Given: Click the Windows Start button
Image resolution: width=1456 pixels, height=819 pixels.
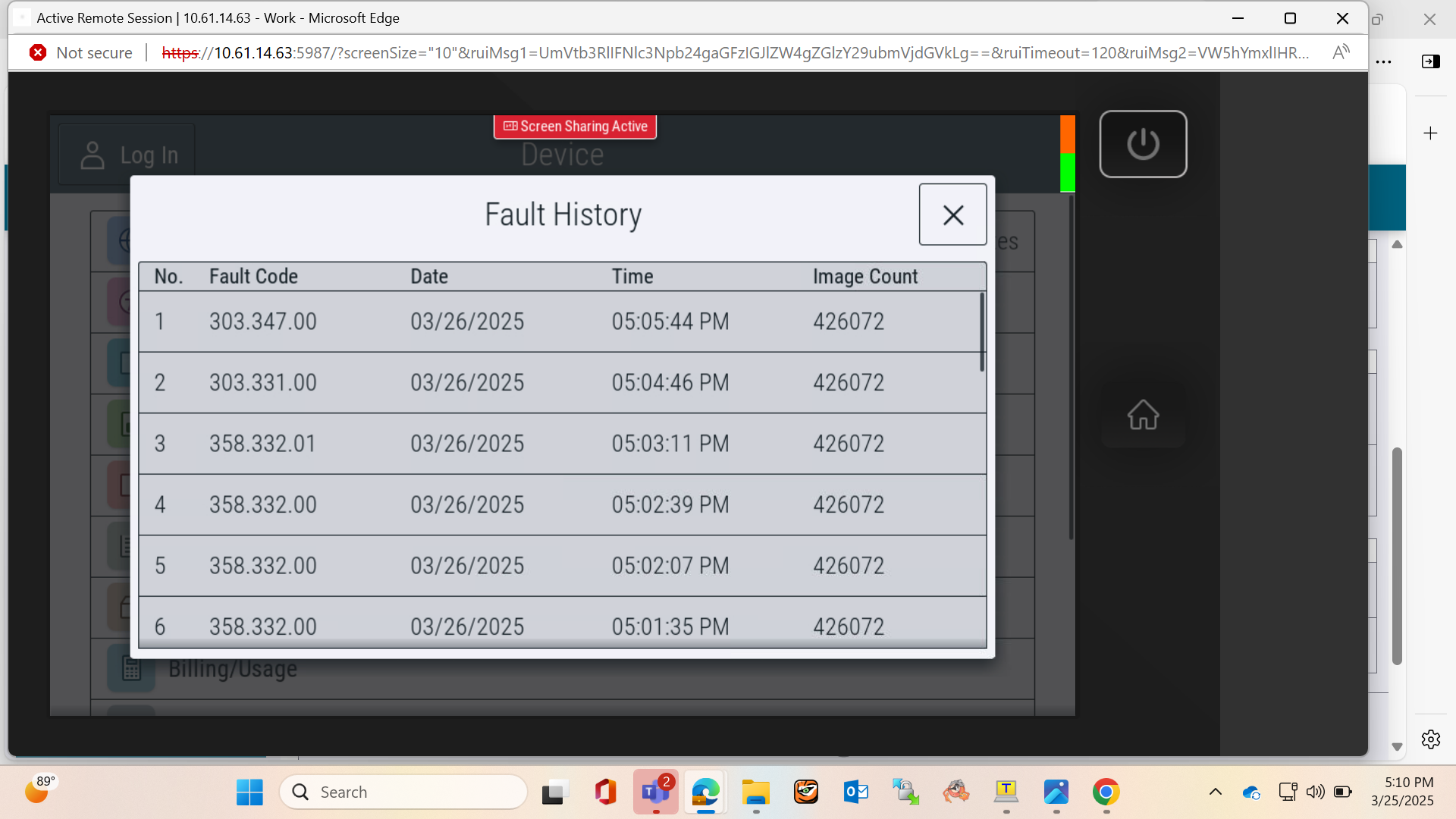Looking at the screenshot, I should click(249, 792).
